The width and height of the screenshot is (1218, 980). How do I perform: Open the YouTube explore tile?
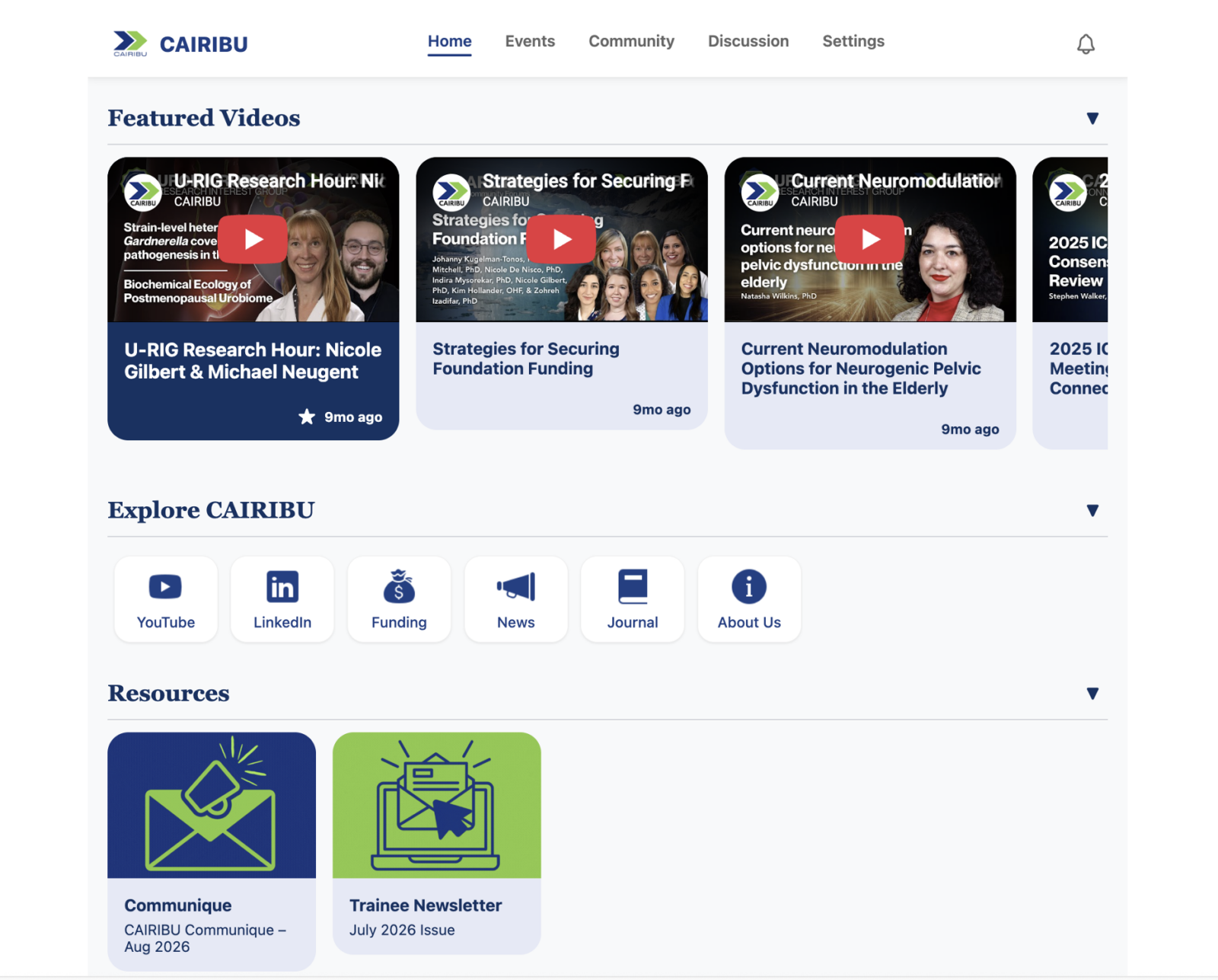coord(166,599)
